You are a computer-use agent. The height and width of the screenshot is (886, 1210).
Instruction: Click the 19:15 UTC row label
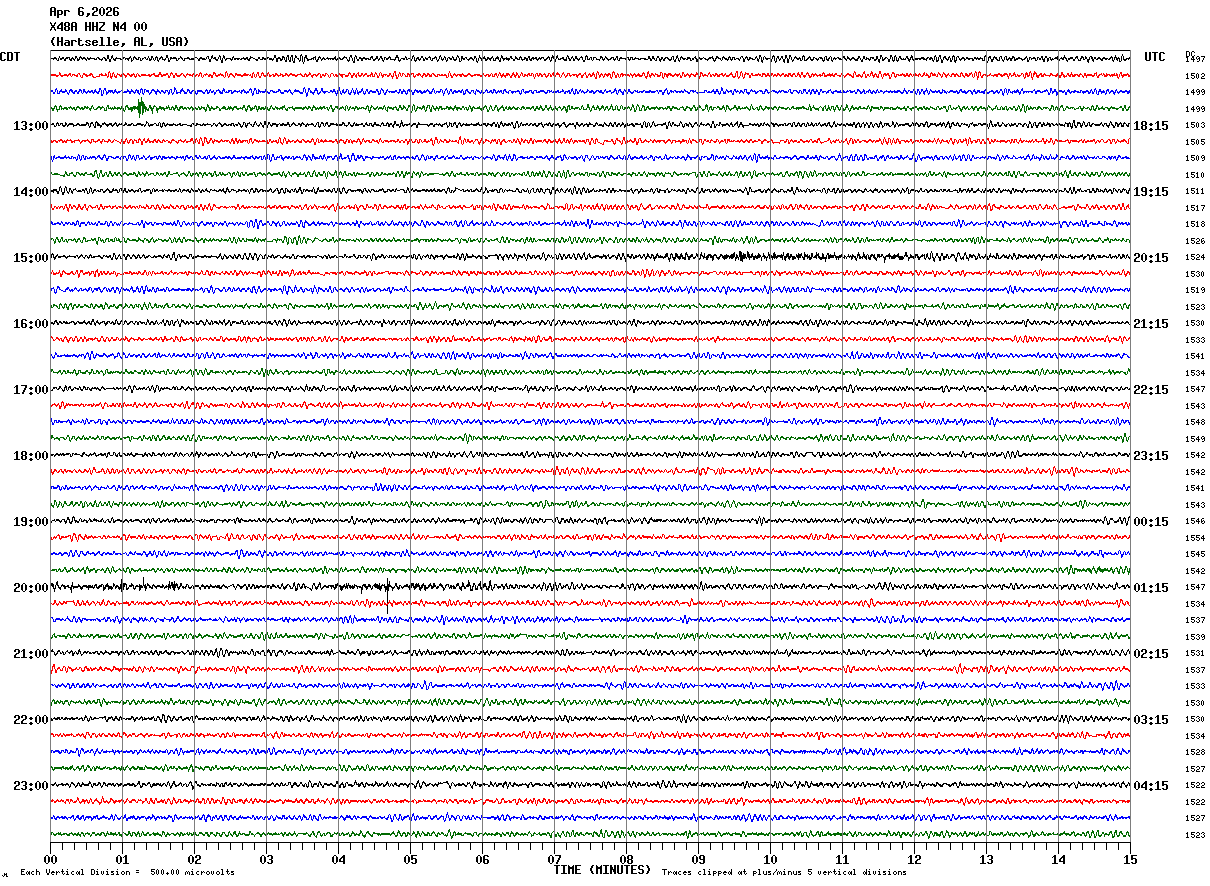[x=1151, y=192]
